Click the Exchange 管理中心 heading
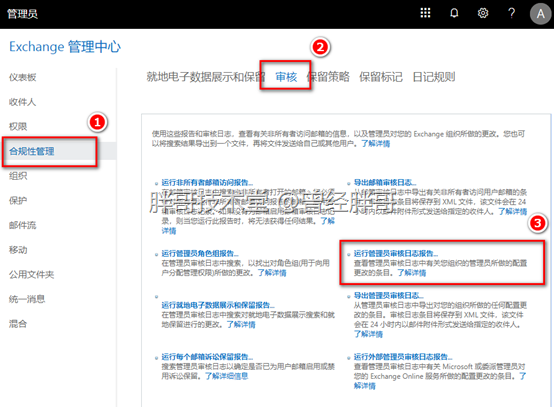 click(65, 47)
